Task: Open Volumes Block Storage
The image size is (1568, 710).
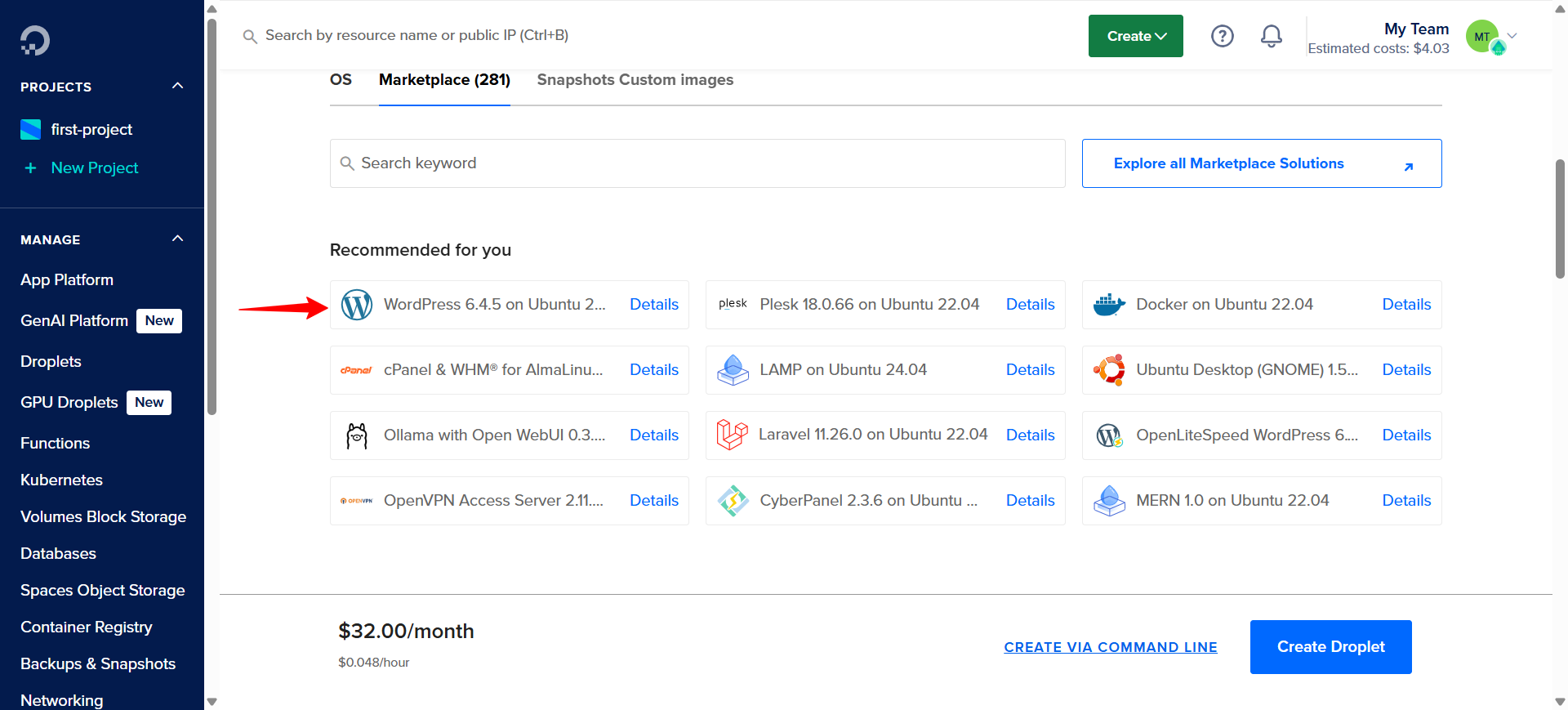Action: pyautogui.click(x=103, y=516)
